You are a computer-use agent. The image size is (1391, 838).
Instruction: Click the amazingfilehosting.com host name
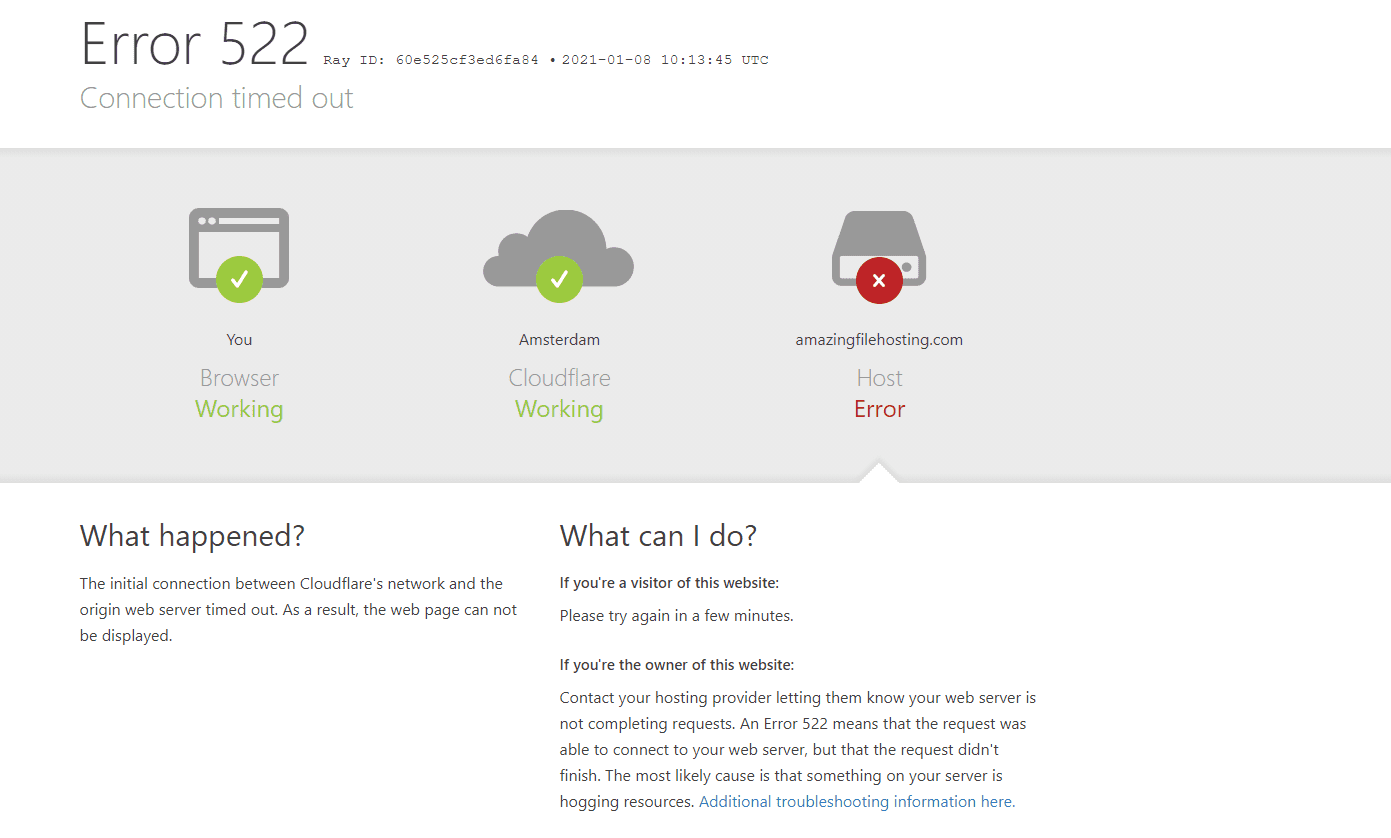(879, 340)
